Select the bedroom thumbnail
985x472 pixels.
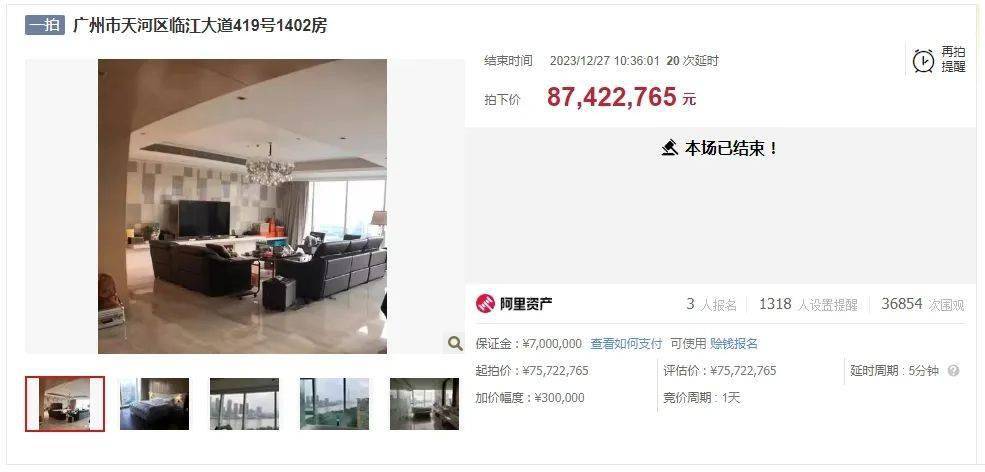[x=155, y=404]
